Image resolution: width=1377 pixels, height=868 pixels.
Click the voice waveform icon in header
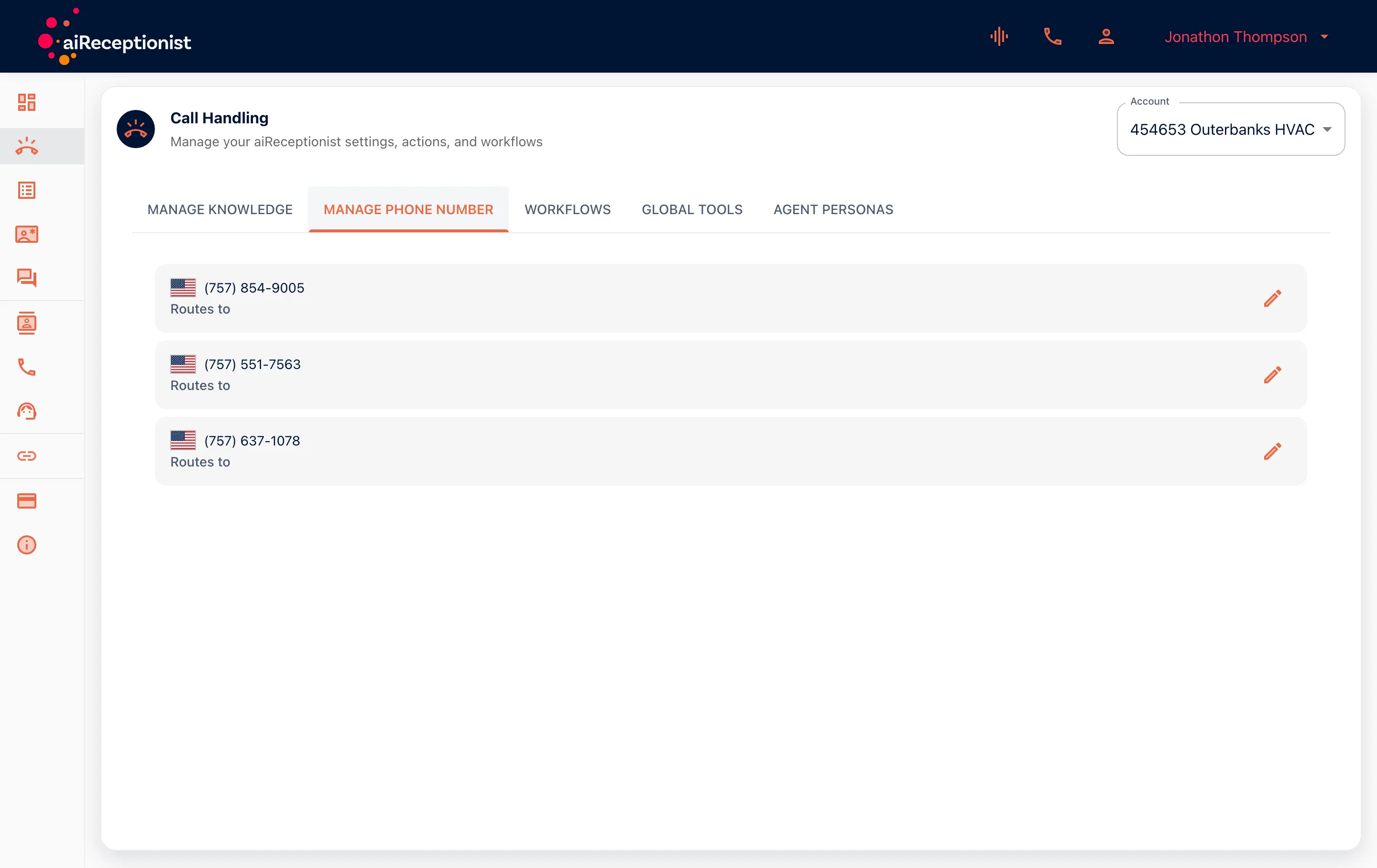[x=999, y=37]
